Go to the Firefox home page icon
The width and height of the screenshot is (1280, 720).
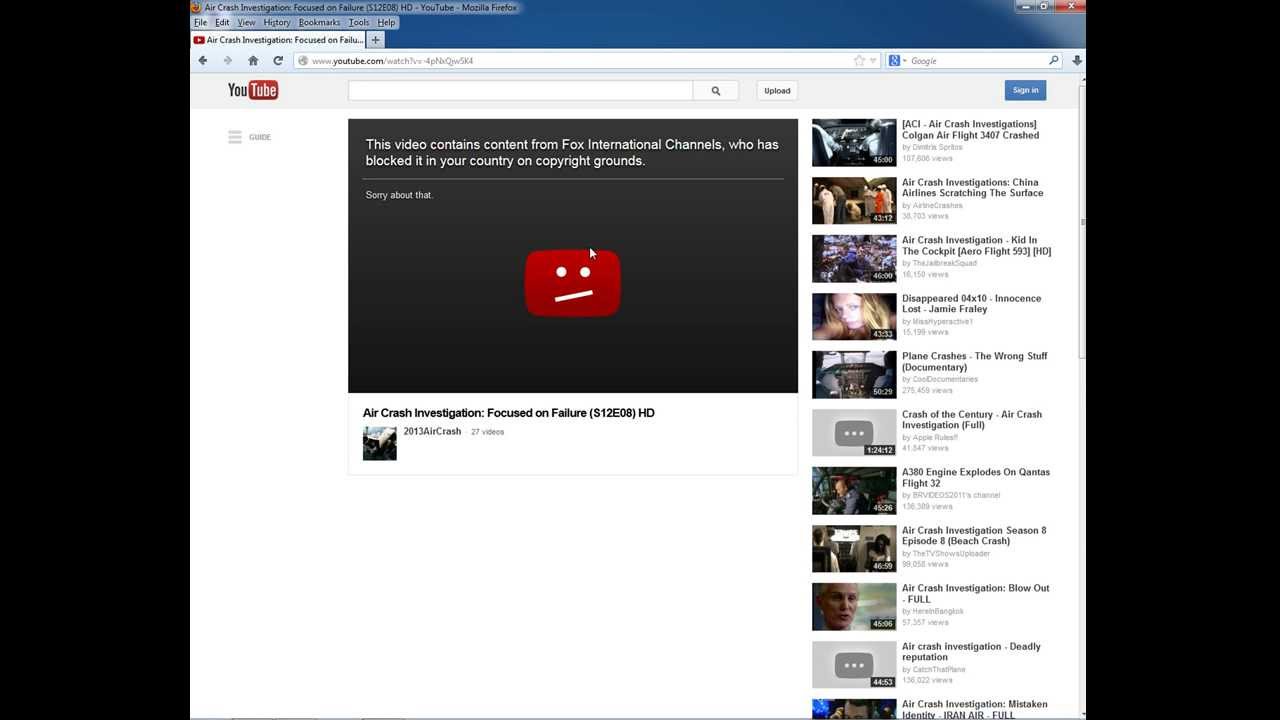[253, 61]
